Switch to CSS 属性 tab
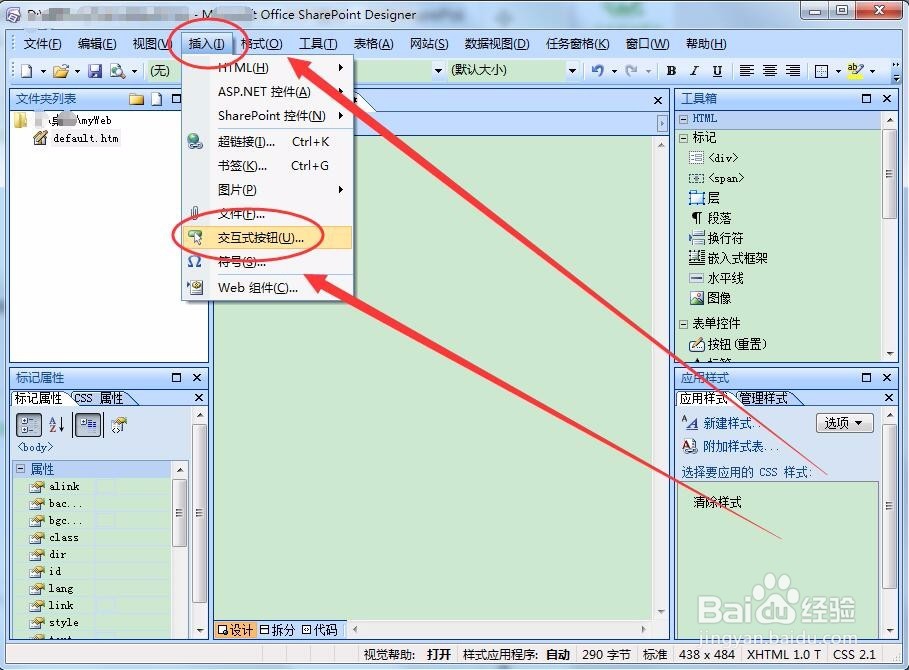Screen dimensions: 909x670 99,398
